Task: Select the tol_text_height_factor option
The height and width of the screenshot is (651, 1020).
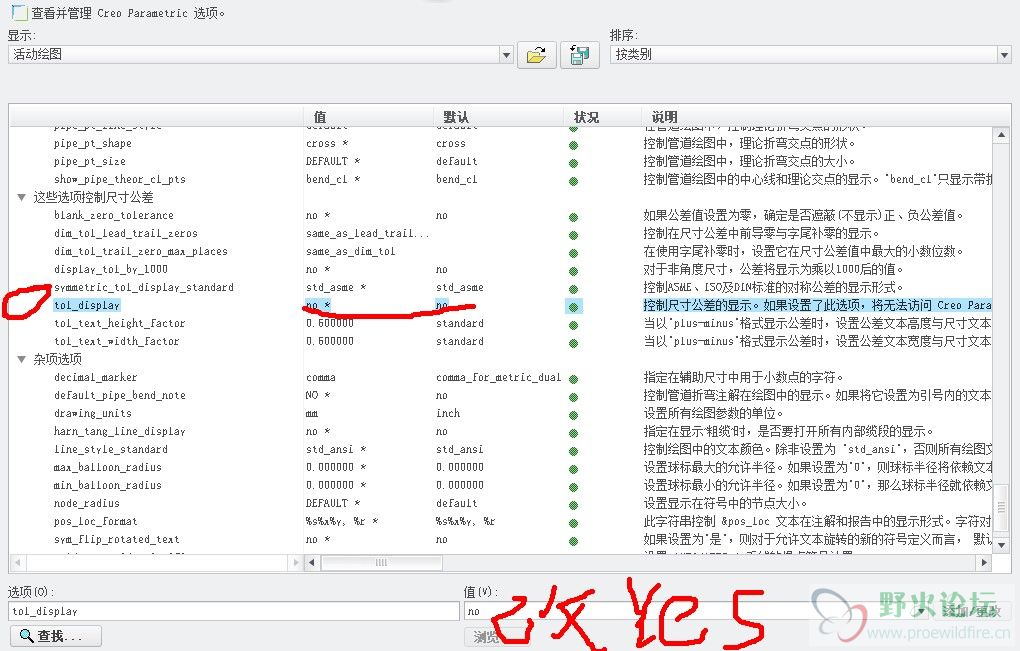Action: pyautogui.click(x=120, y=323)
